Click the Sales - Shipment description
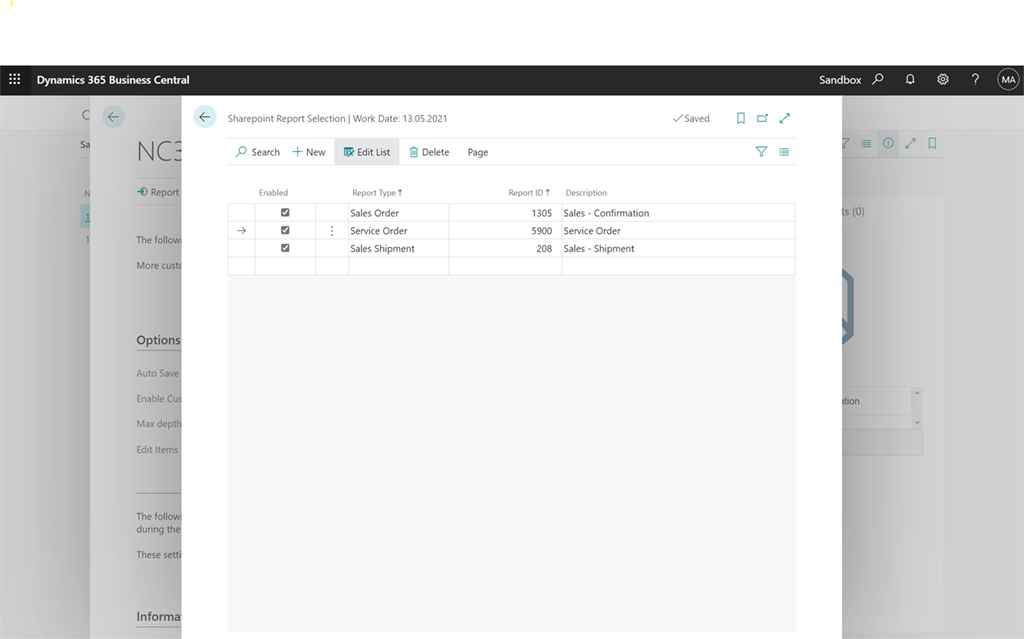The image size is (1024, 639). pos(599,248)
